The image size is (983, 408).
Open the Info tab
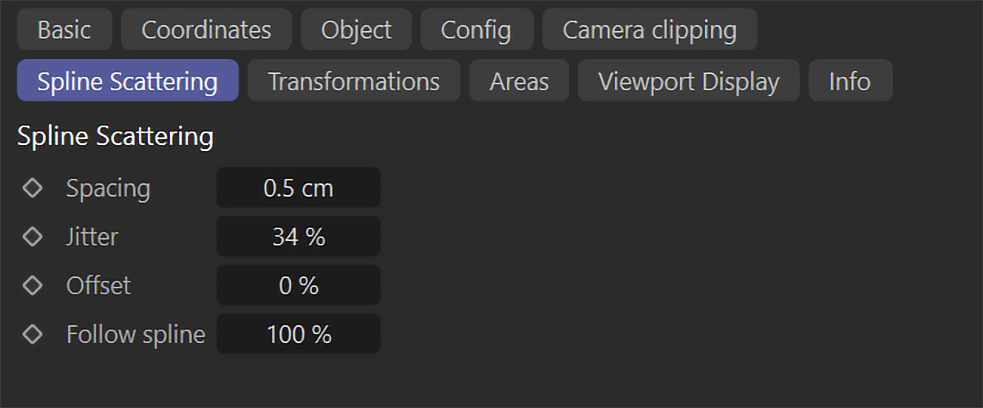tap(850, 80)
